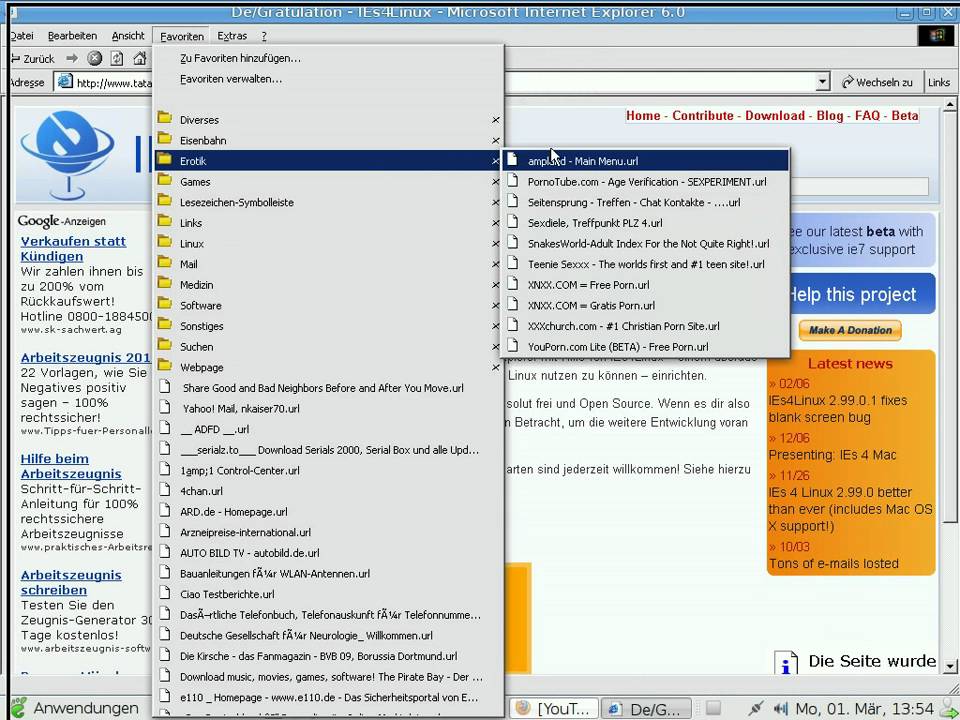Click the 1amp;1 Control-Center file icon
Viewport: 960px width, 720px height.
pos(165,469)
